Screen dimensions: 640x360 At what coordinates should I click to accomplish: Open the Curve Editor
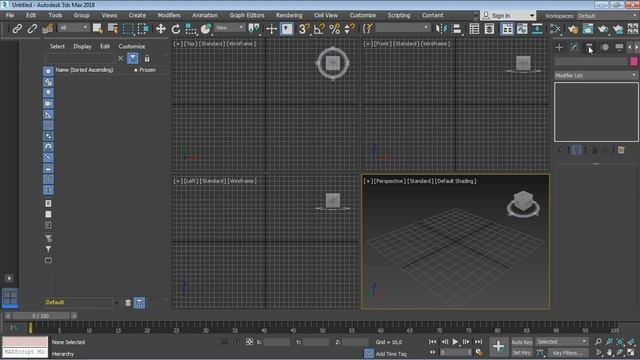tap(522, 29)
